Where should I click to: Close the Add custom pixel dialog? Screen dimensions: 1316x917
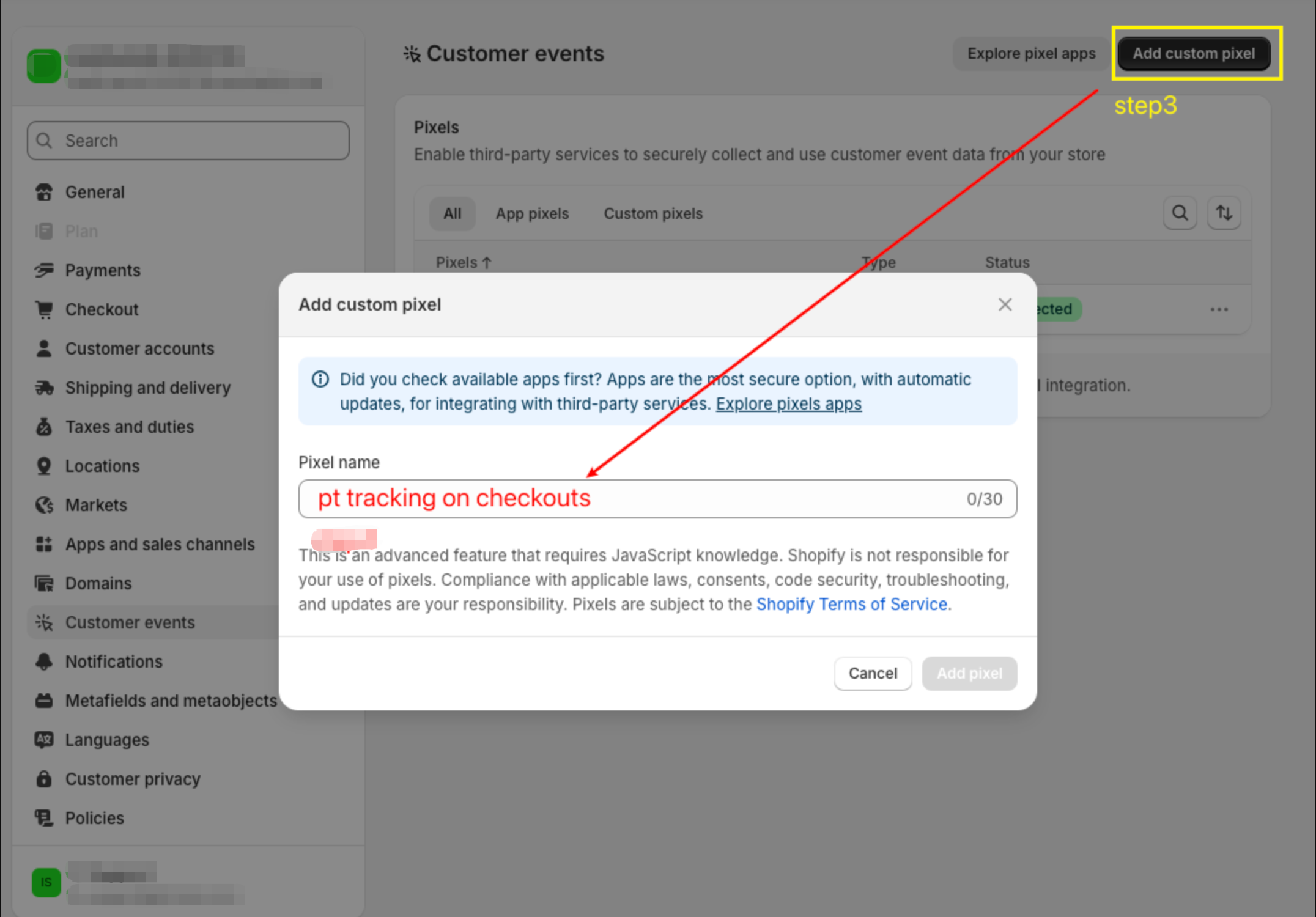1005,304
